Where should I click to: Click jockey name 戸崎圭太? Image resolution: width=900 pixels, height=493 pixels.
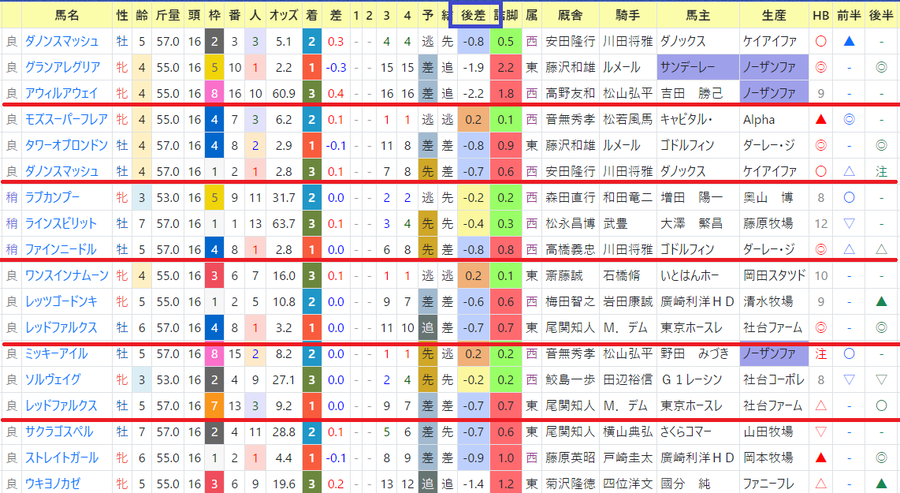coord(627,457)
